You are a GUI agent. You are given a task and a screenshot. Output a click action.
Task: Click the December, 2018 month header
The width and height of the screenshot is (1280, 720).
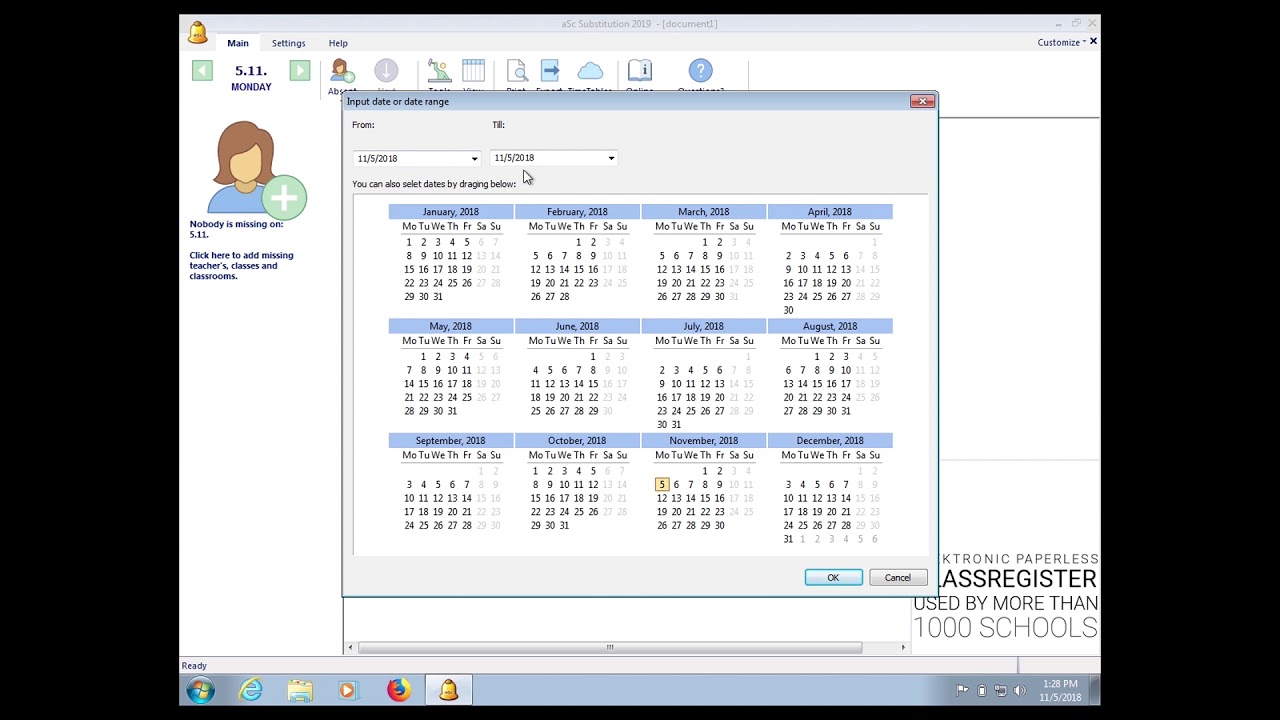830,440
